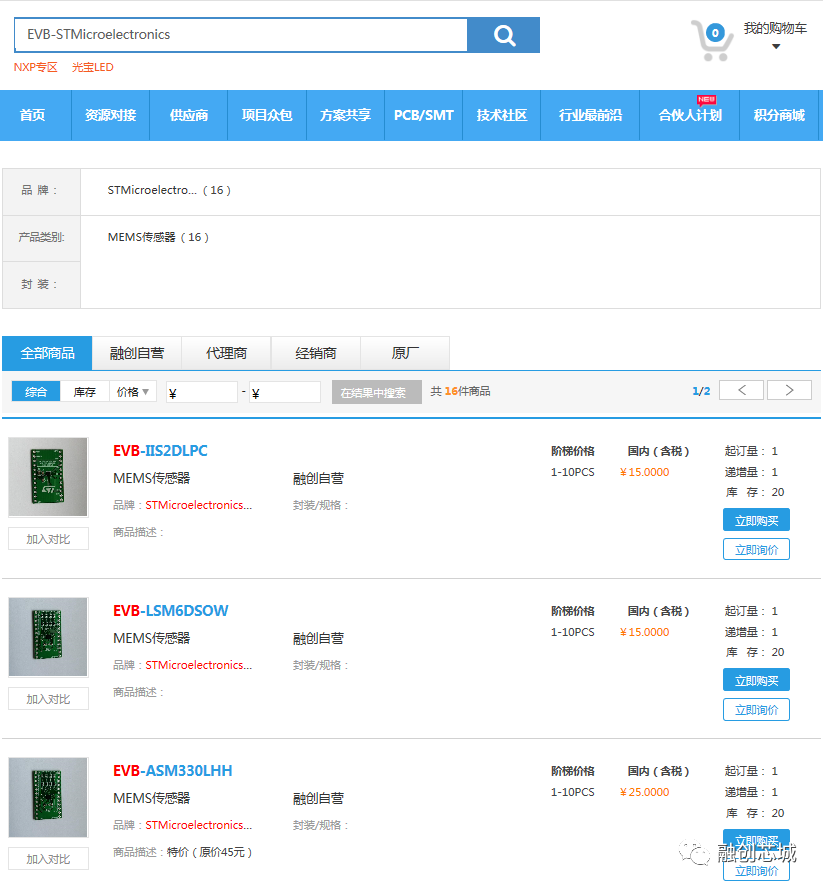823x889 pixels.
Task: Open the EVB-ASM330LHH product title
Action: (172, 771)
